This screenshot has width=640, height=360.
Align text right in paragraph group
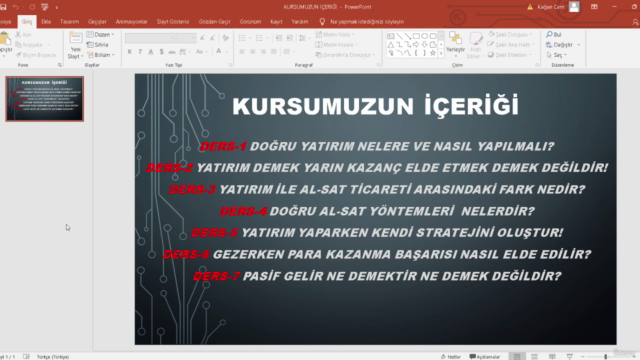pos(263,51)
